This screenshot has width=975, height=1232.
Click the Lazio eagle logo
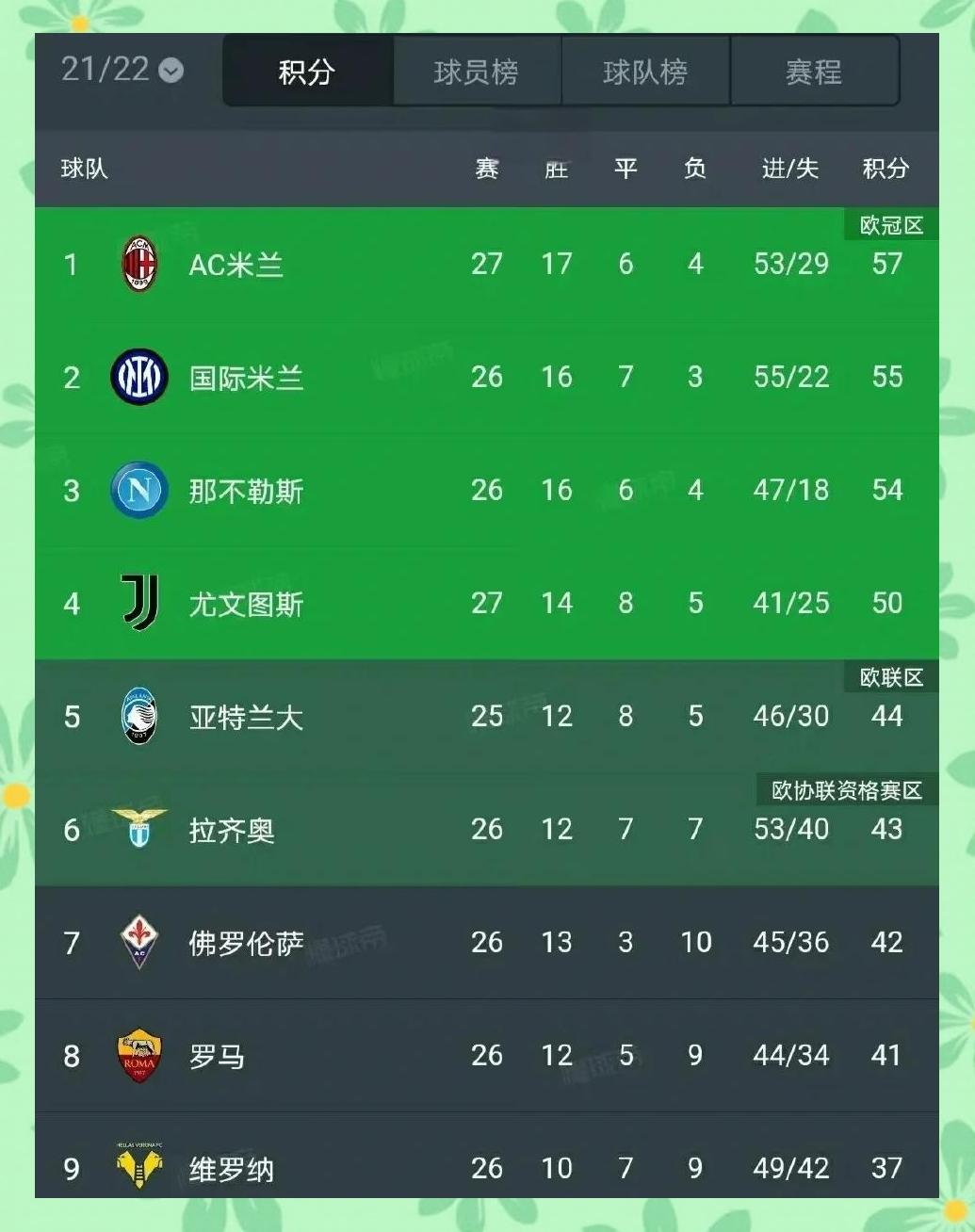click(139, 828)
